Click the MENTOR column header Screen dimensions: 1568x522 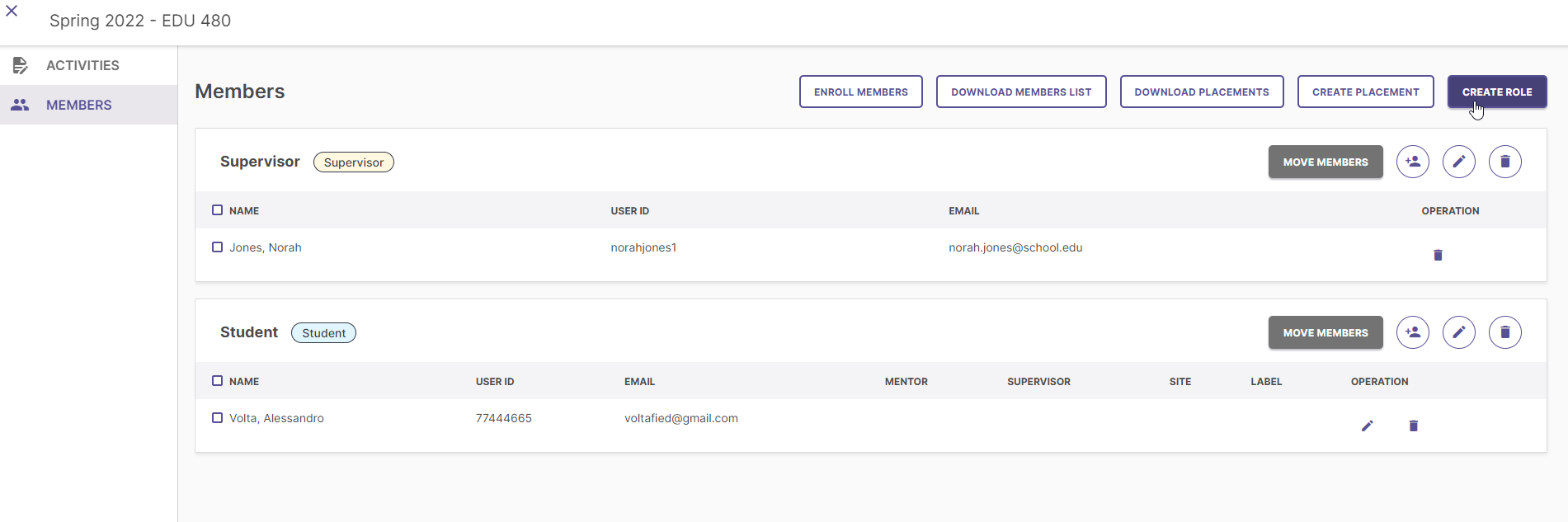click(906, 382)
